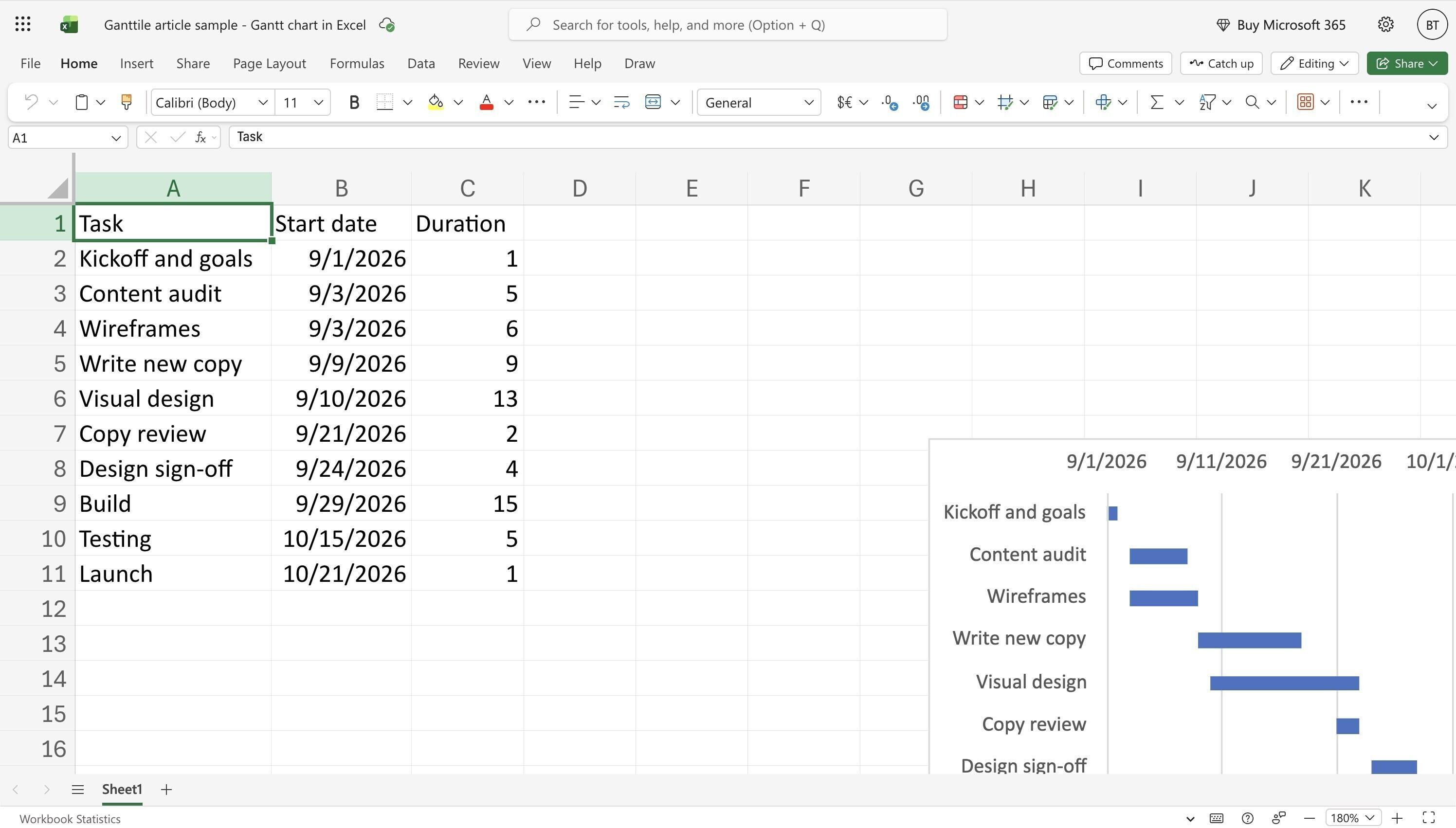1456x828 pixels.
Task: Open the Editing mode dropdown
Action: tap(1314, 63)
